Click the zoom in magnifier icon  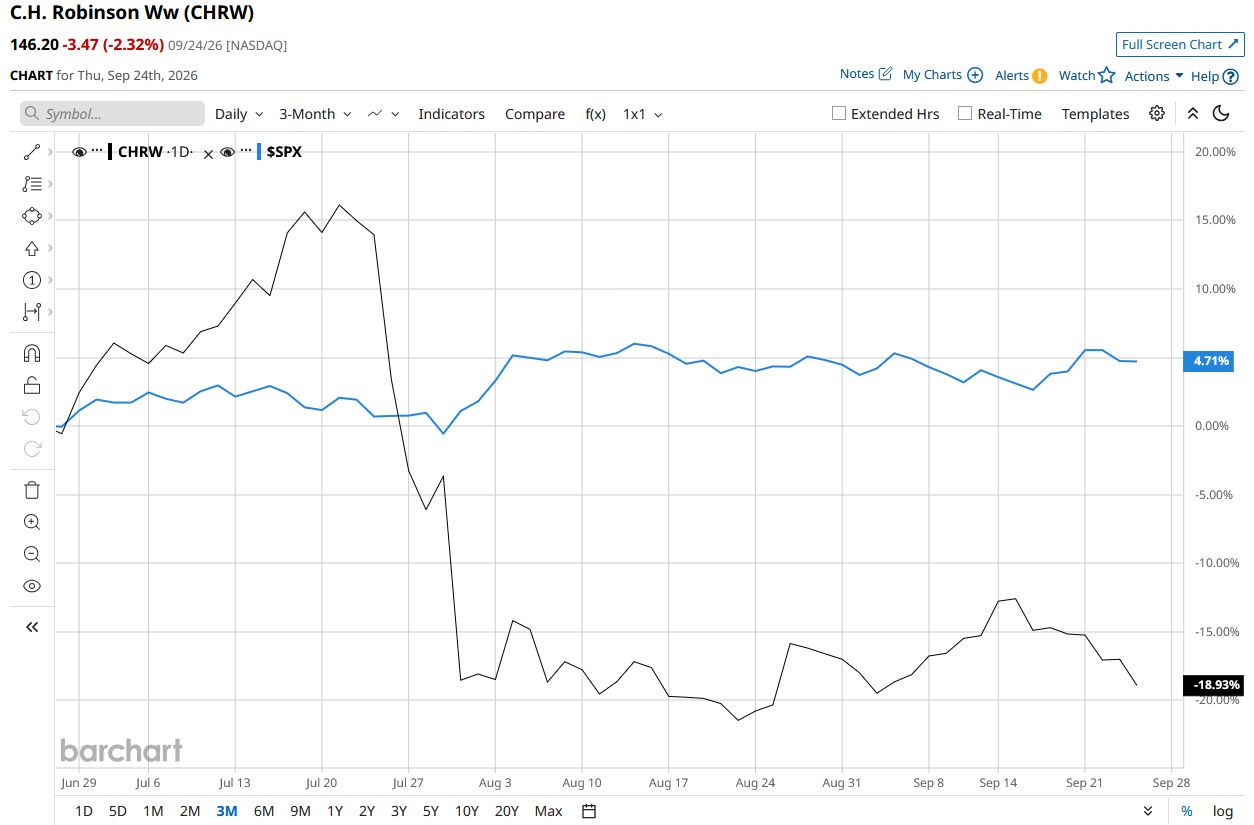coord(31,522)
